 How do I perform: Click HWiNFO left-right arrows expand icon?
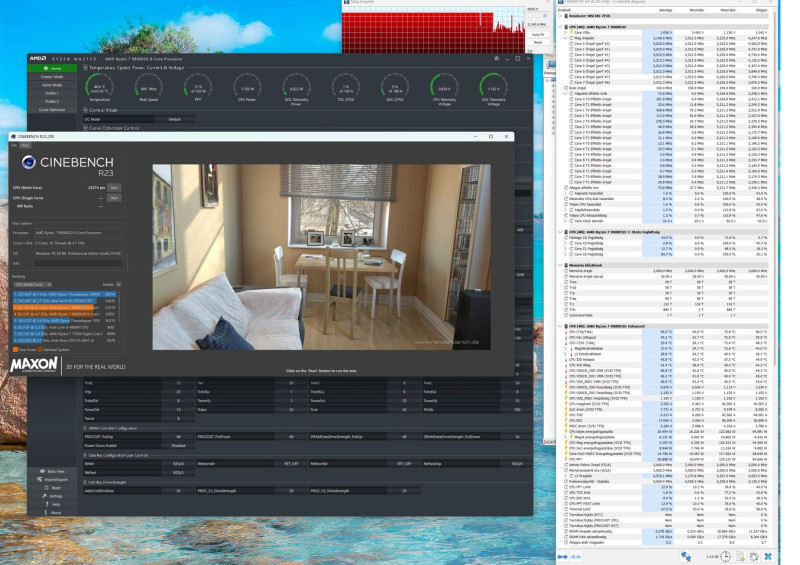pyautogui.click(x=563, y=556)
